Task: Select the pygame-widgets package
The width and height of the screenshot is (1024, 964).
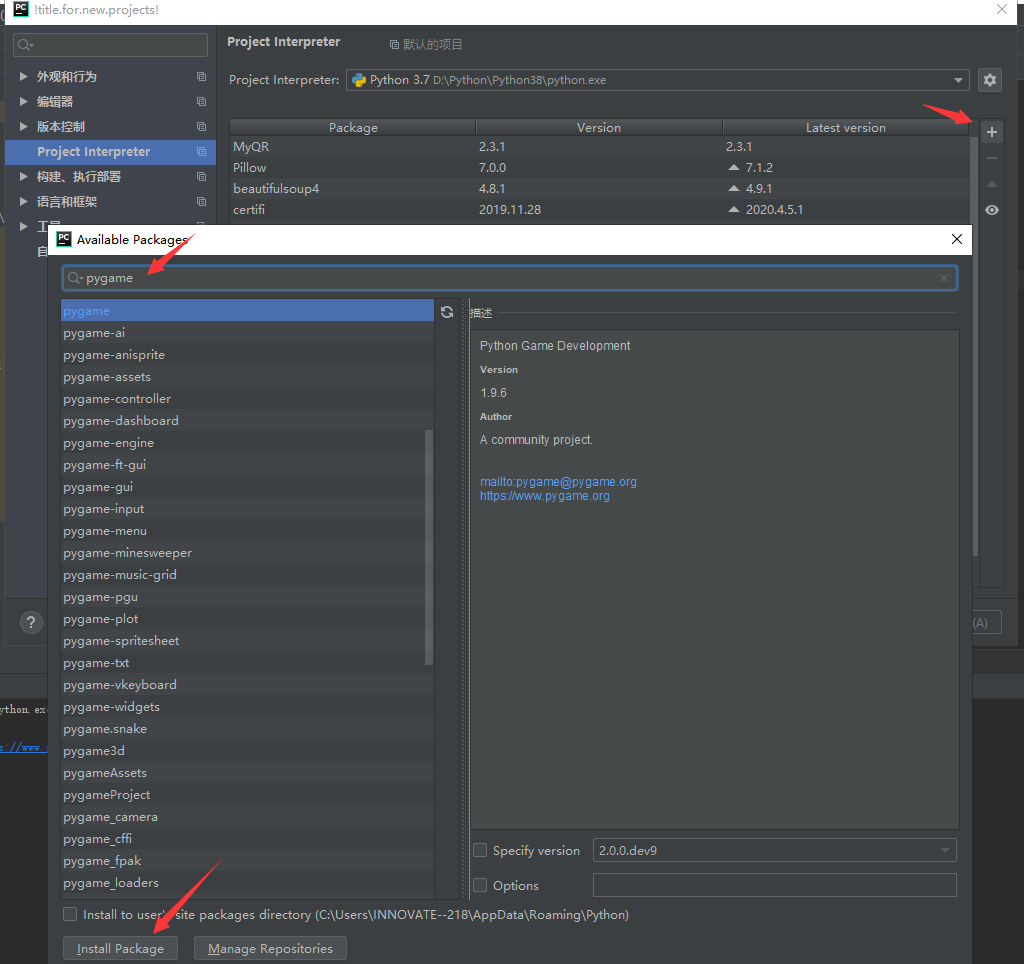Action: point(247,707)
